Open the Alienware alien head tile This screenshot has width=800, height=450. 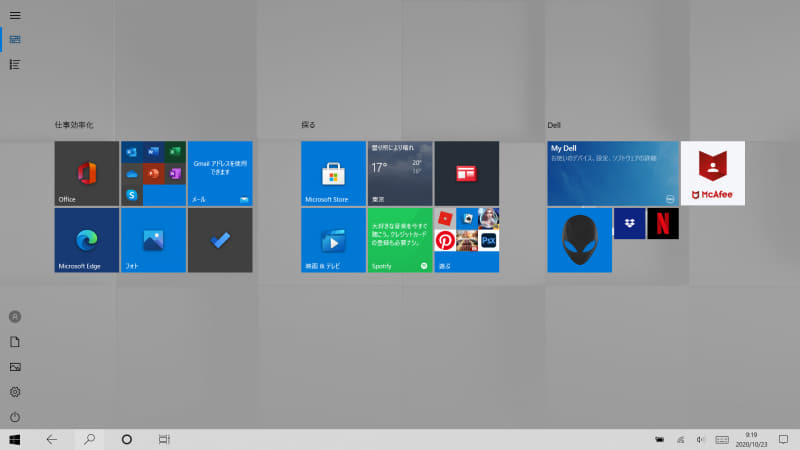pyautogui.click(x=580, y=240)
